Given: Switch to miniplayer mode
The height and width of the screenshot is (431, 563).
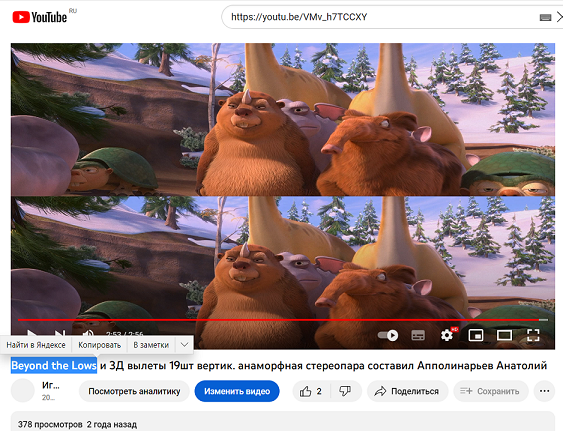Looking at the screenshot, I should 476,335.
